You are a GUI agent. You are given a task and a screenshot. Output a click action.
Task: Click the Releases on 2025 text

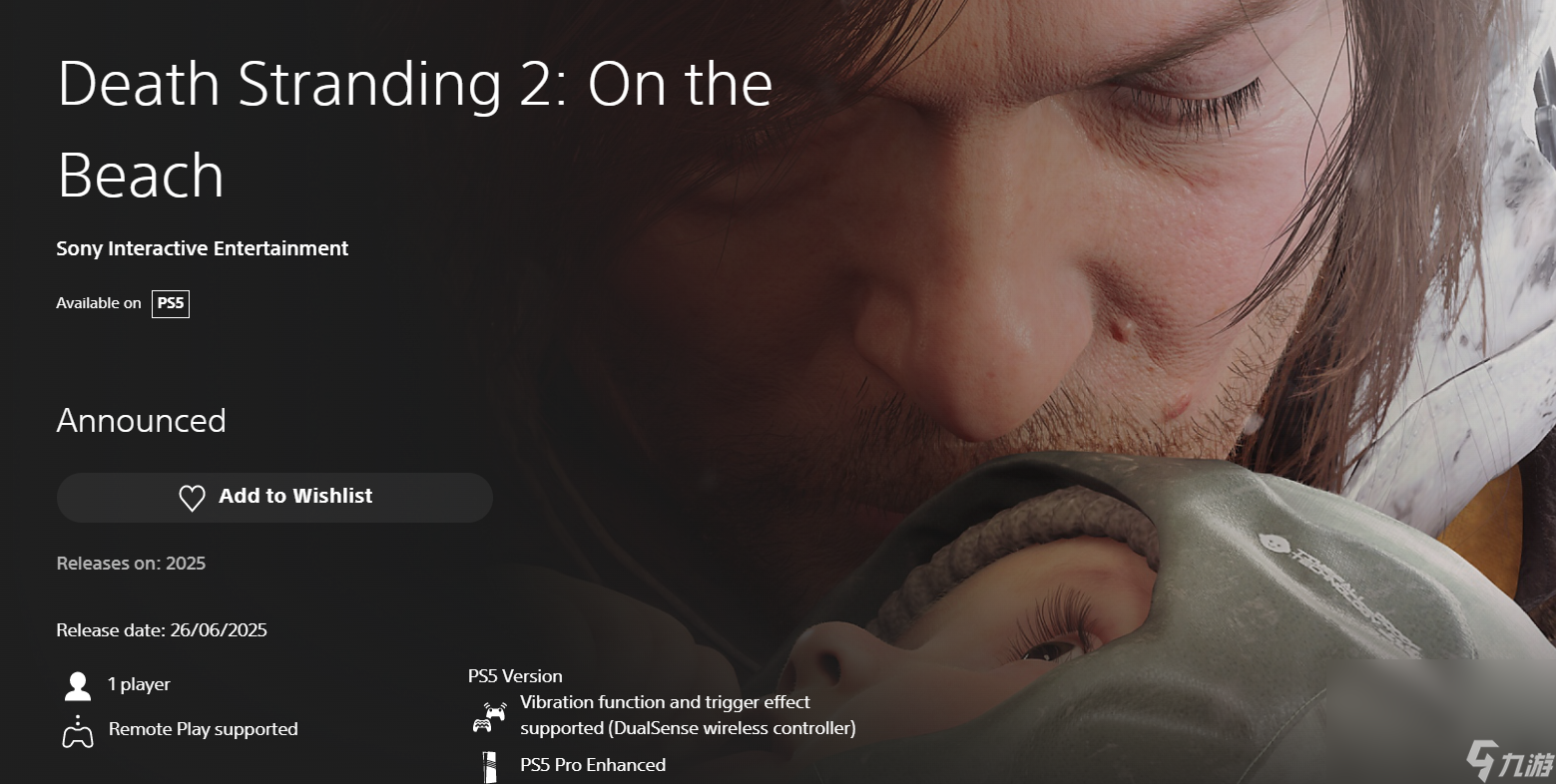click(131, 563)
